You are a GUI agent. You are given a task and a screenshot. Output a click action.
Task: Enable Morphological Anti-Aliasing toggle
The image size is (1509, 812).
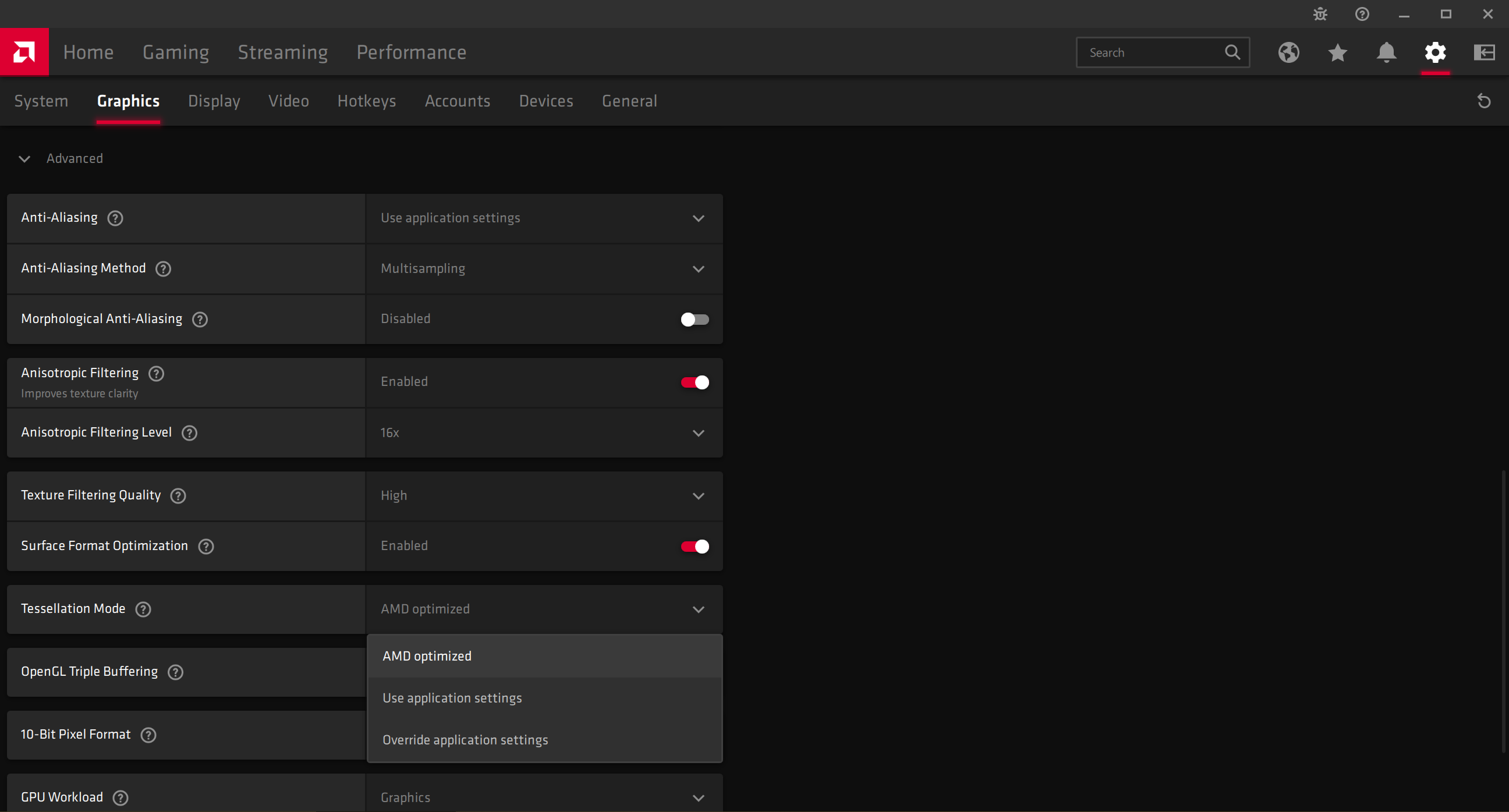point(694,320)
